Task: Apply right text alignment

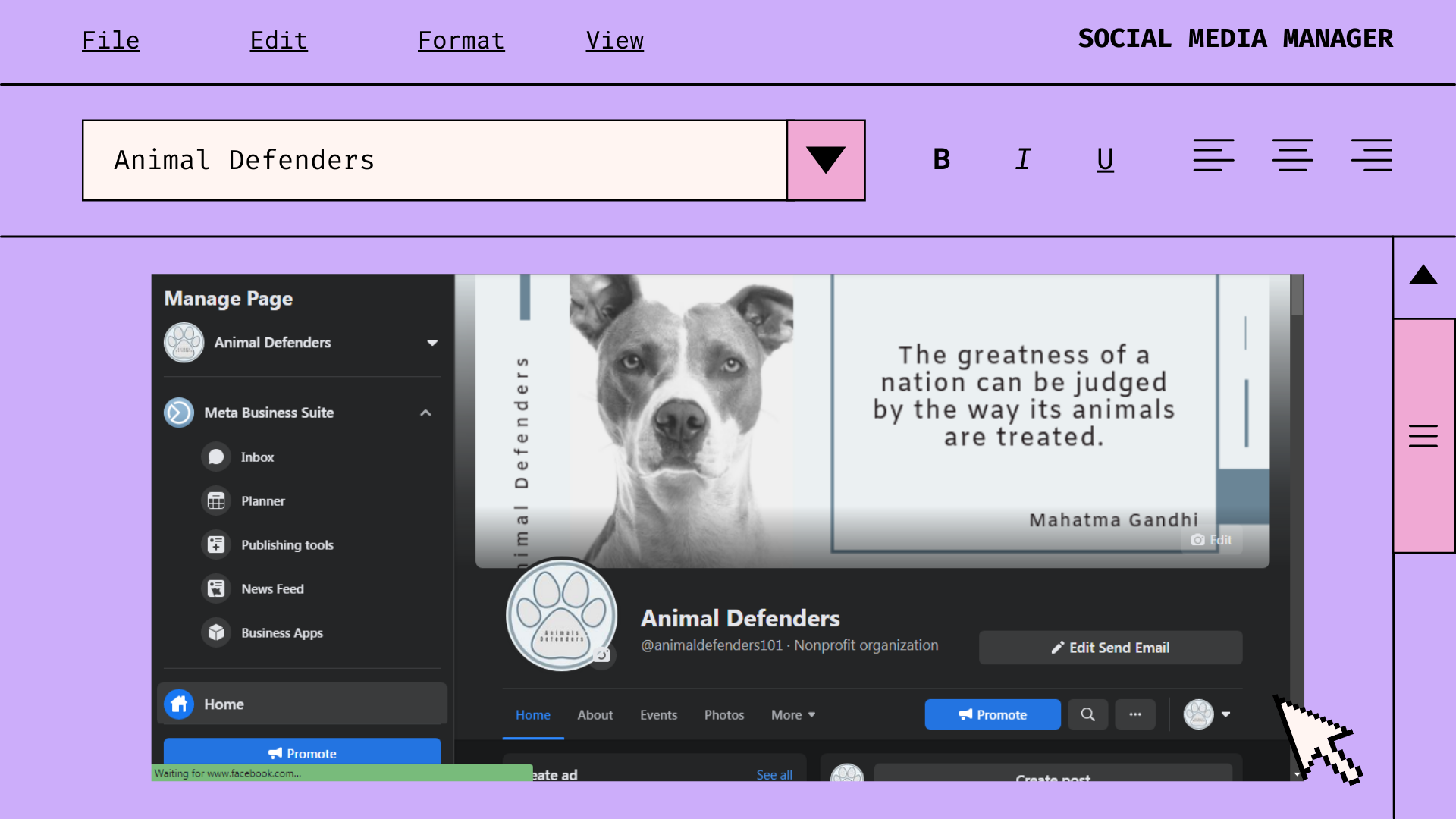Action: click(1371, 155)
